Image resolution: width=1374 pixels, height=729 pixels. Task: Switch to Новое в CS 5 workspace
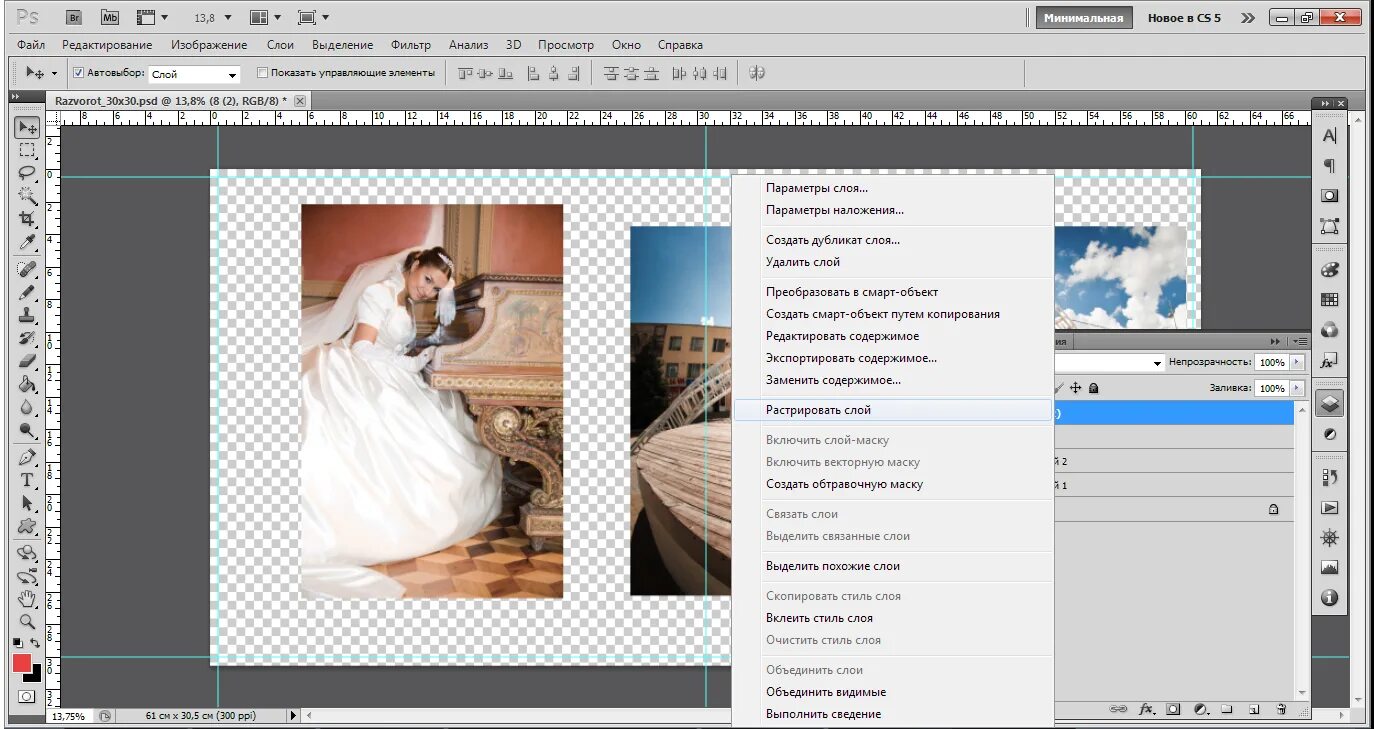(x=1184, y=18)
